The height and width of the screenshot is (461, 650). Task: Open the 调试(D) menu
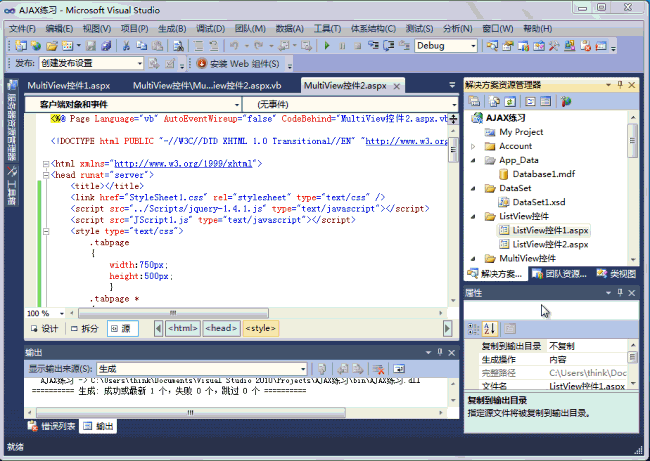point(210,29)
